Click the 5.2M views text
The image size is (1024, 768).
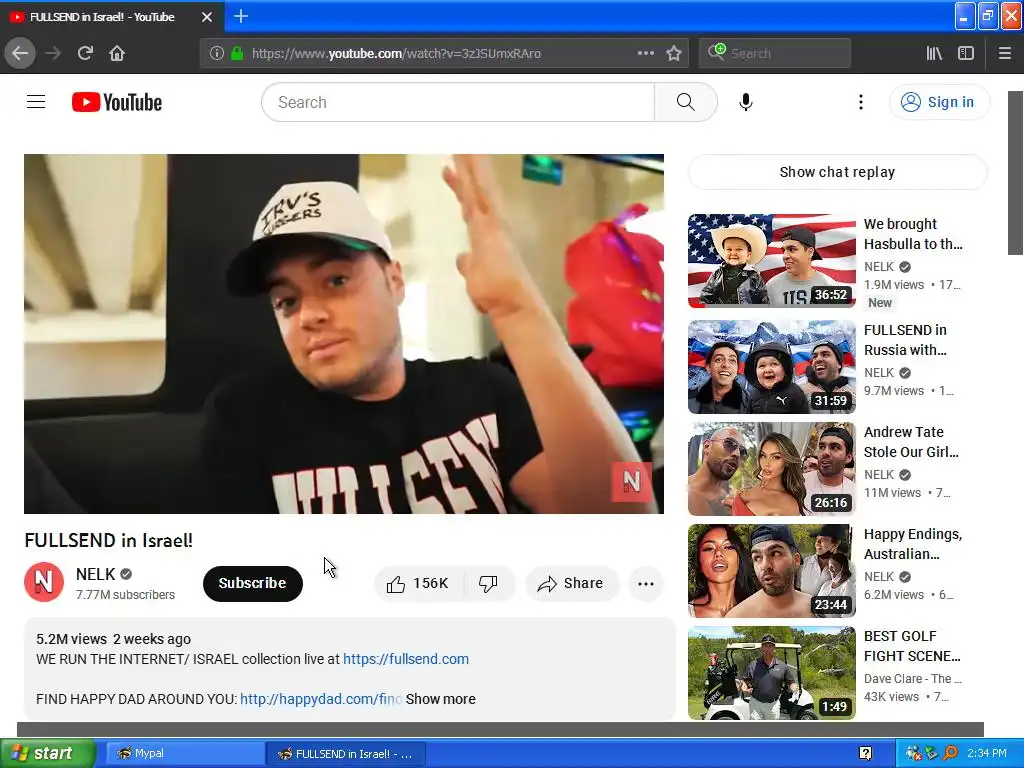coord(71,639)
